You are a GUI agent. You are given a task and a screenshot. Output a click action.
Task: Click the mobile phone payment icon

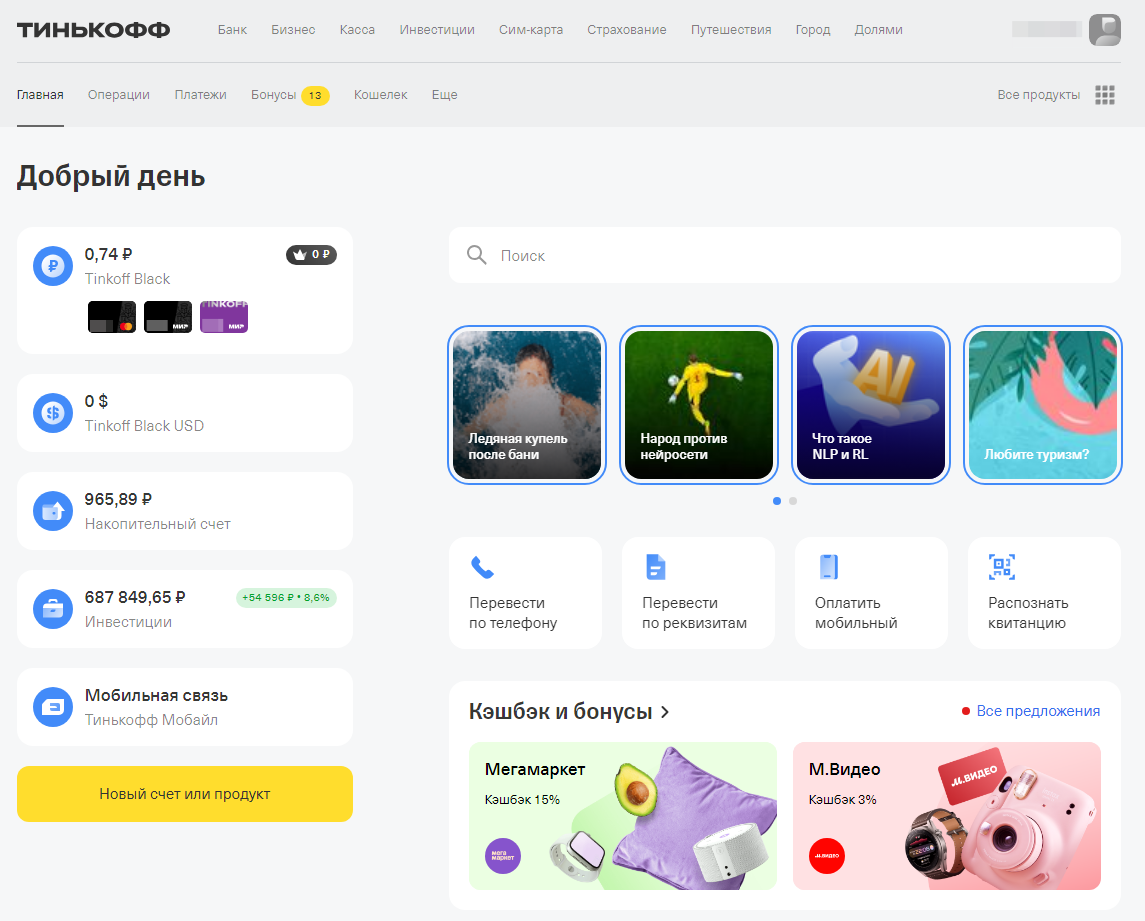829,567
